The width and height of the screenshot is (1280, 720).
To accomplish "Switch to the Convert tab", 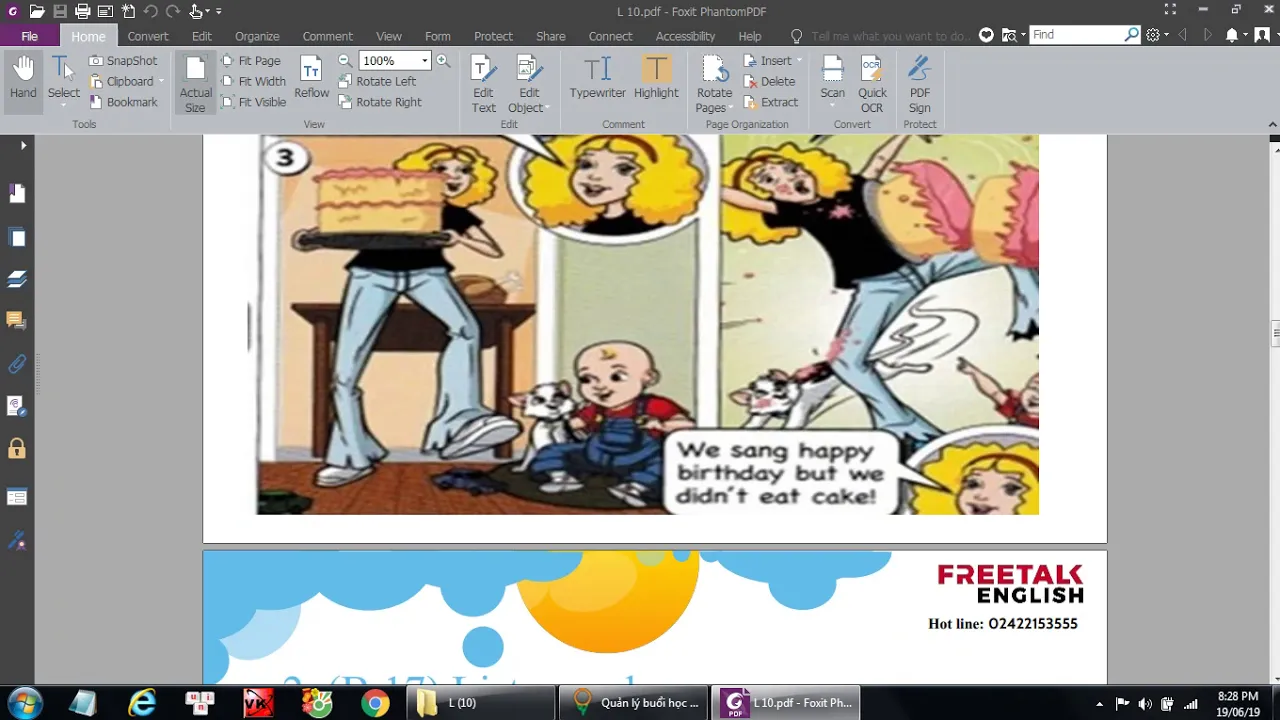I will click(x=148, y=36).
